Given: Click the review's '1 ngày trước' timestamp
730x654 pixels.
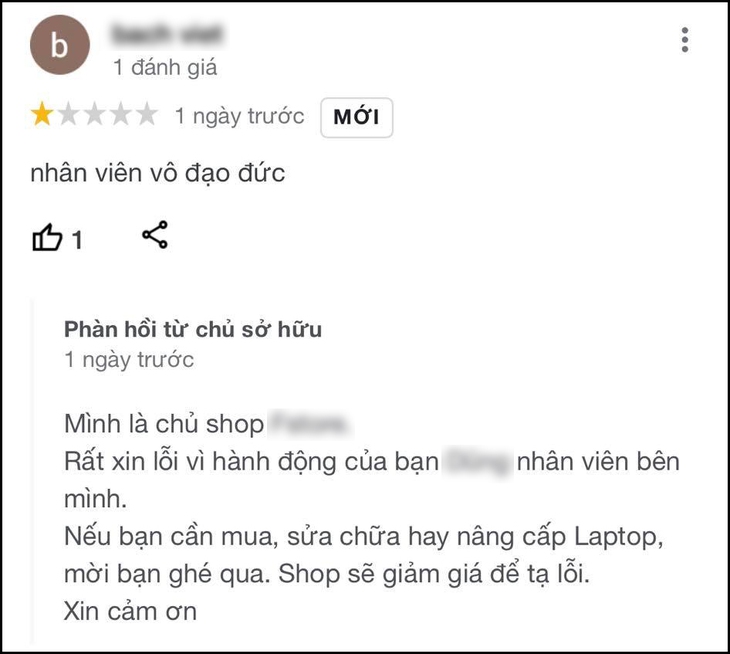Looking at the screenshot, I should click(x=239, y=116).
